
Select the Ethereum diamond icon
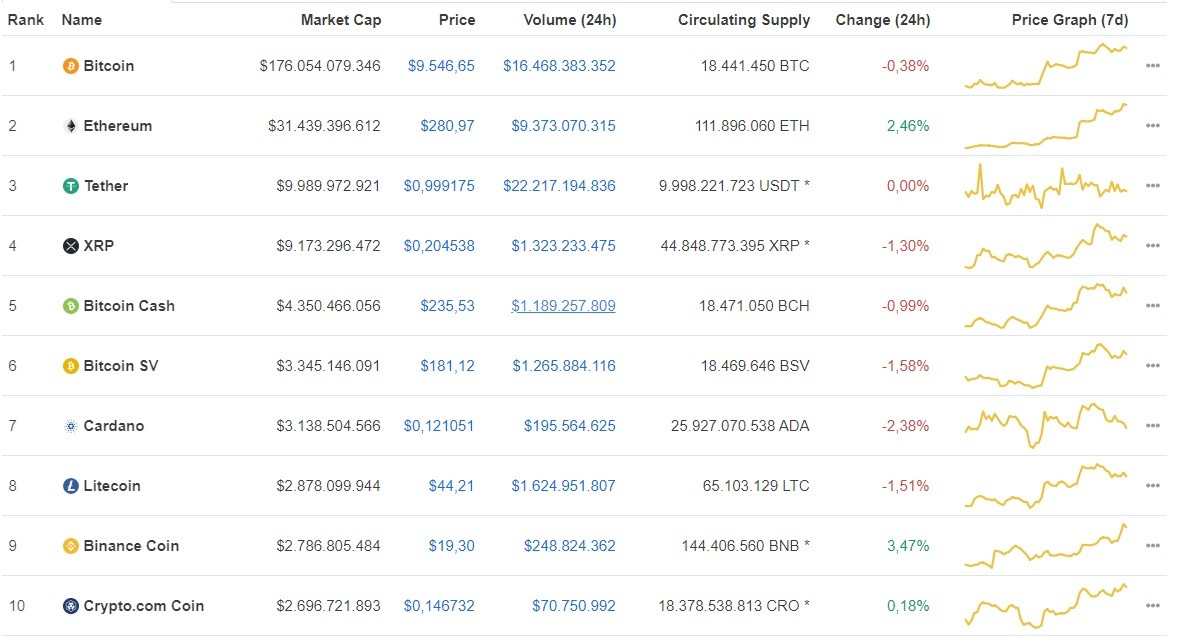tap(69, 126)
